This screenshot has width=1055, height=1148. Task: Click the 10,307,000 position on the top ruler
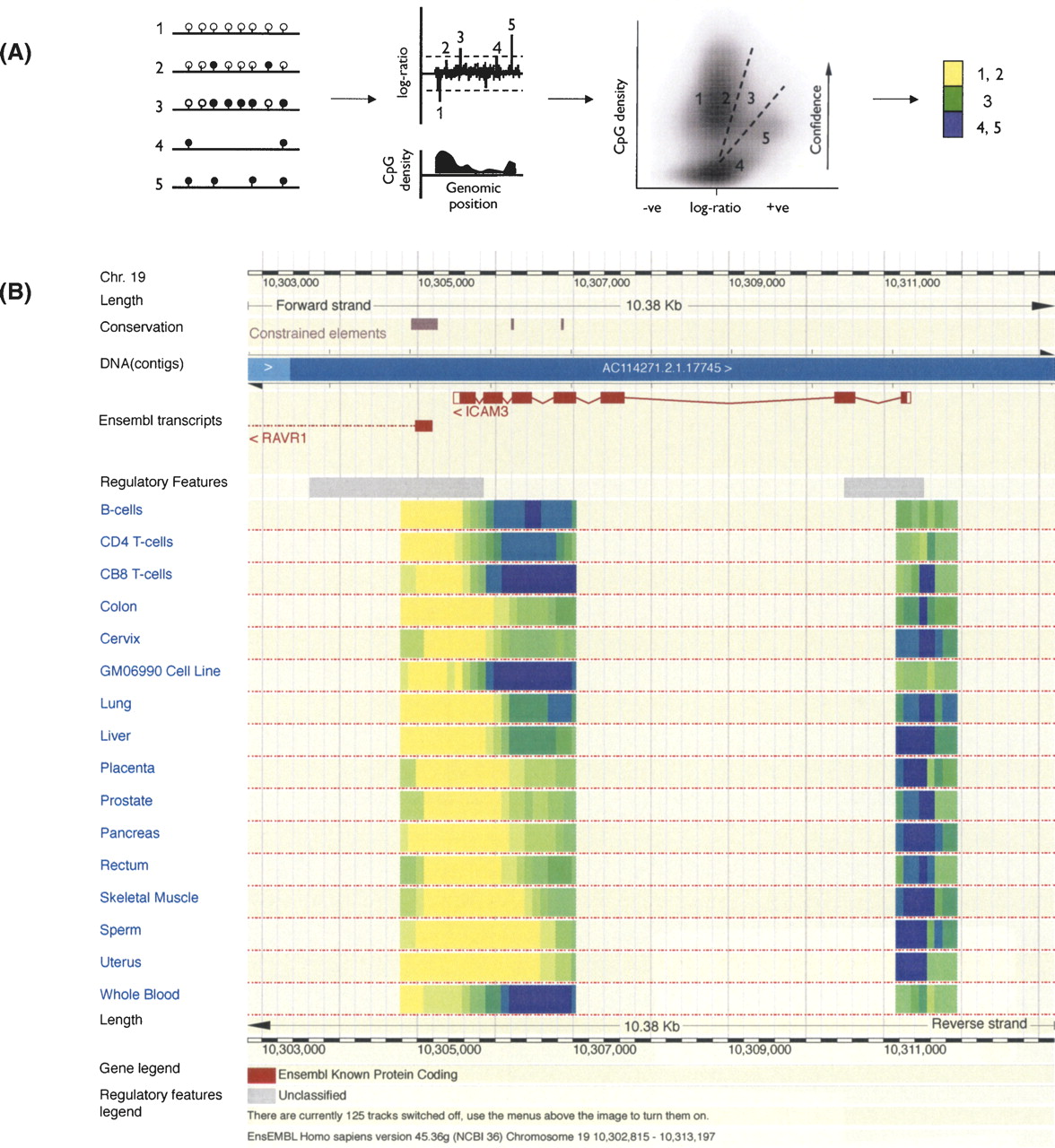click(x=601, y=283)
